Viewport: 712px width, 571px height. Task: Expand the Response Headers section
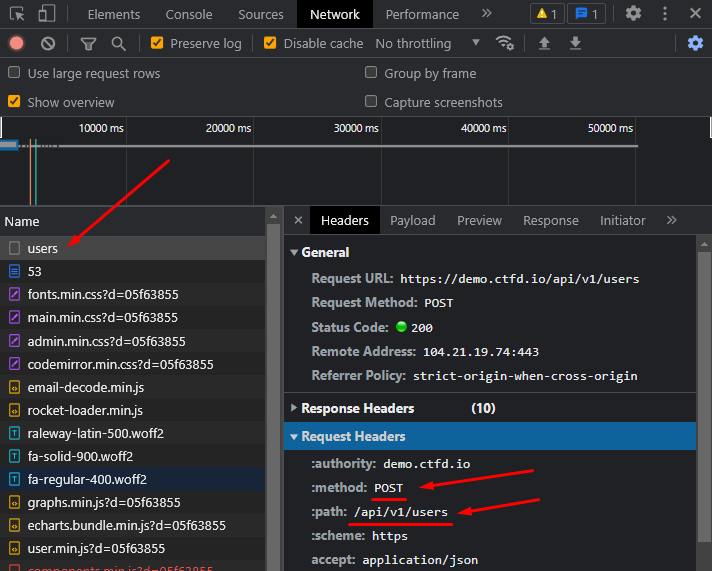pos(357,408)
